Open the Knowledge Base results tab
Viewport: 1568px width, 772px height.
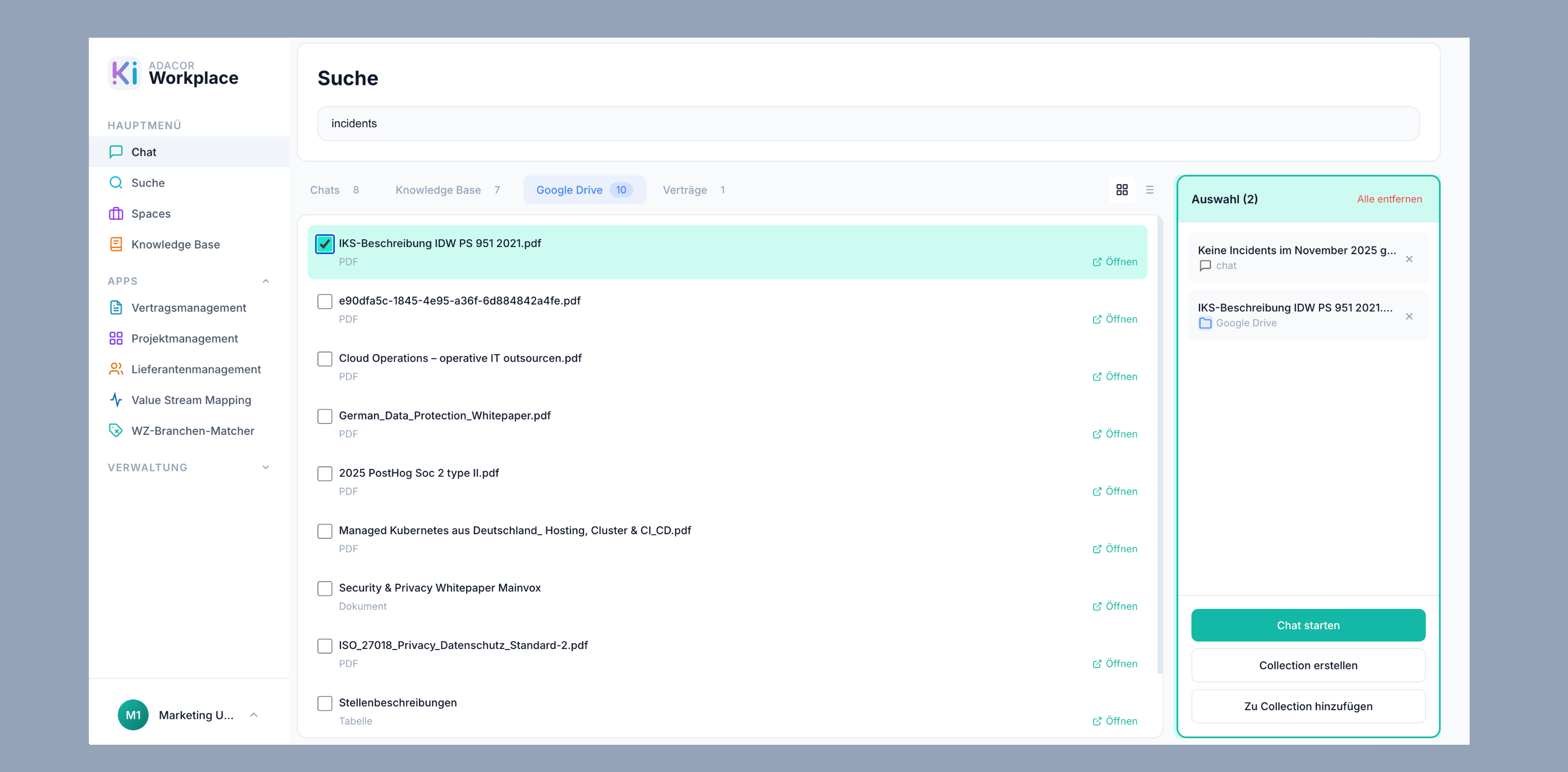tap(448, 190)
